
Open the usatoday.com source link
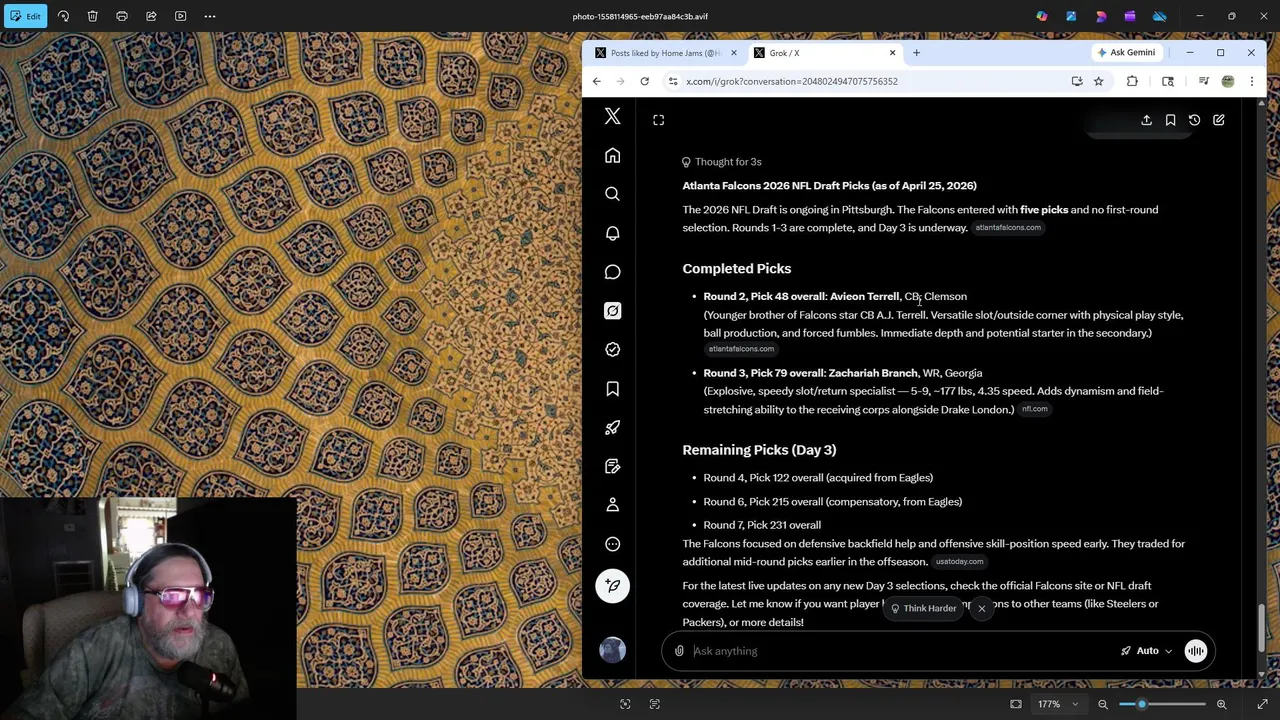tap(959, 562)
